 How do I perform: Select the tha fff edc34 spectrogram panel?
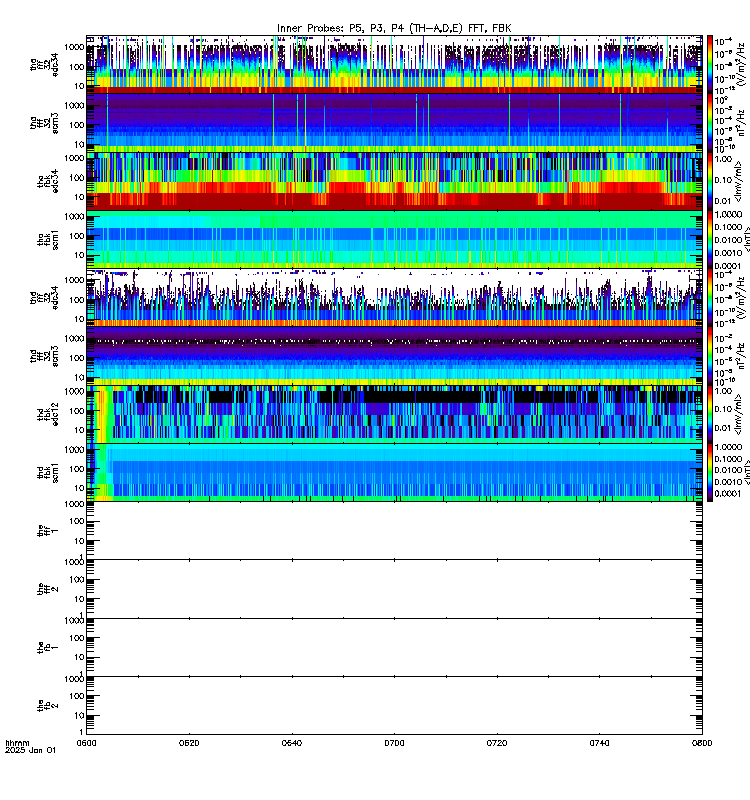[394, 64]
